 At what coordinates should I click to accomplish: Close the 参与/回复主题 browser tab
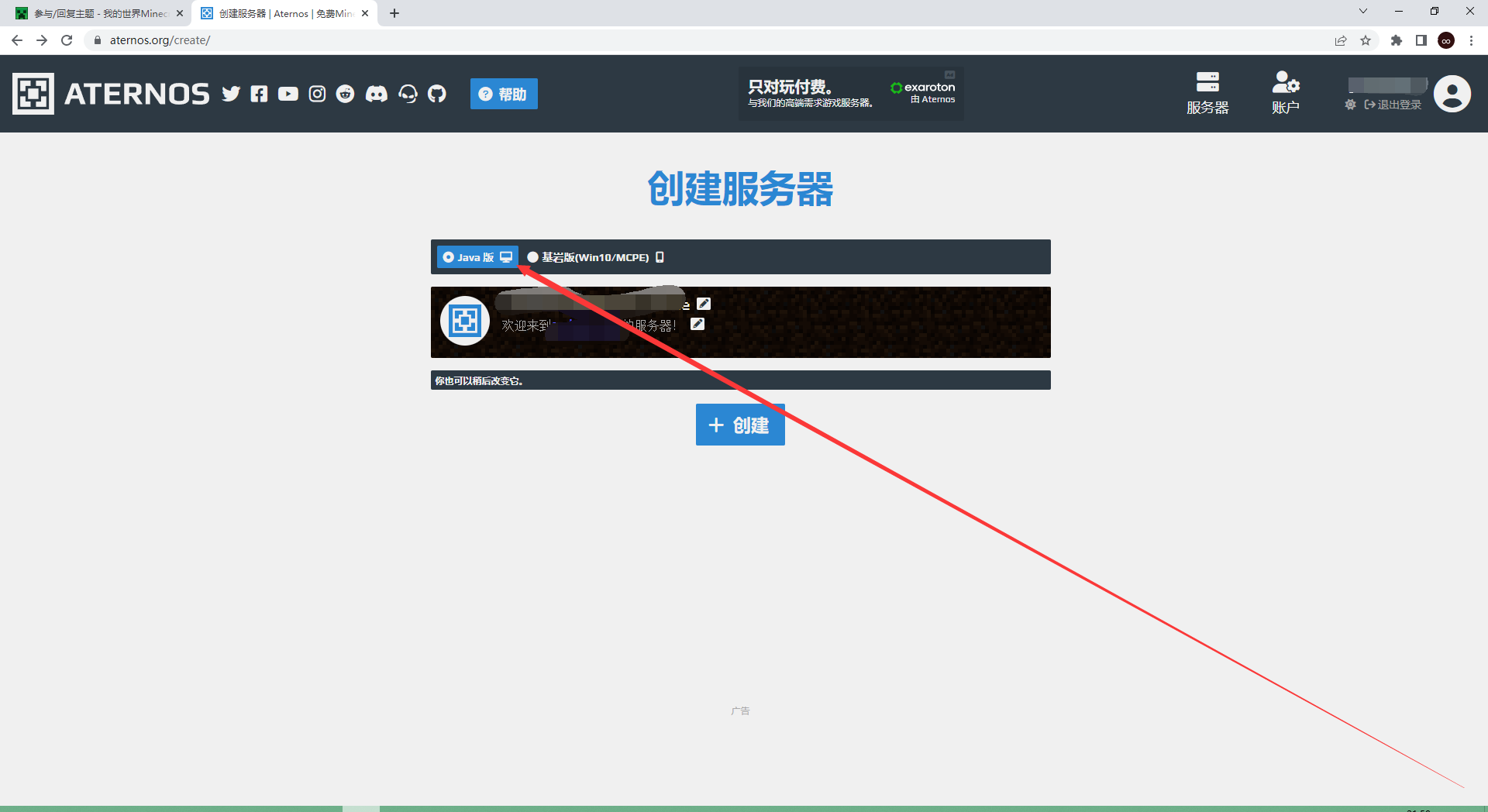pos(180,13)
